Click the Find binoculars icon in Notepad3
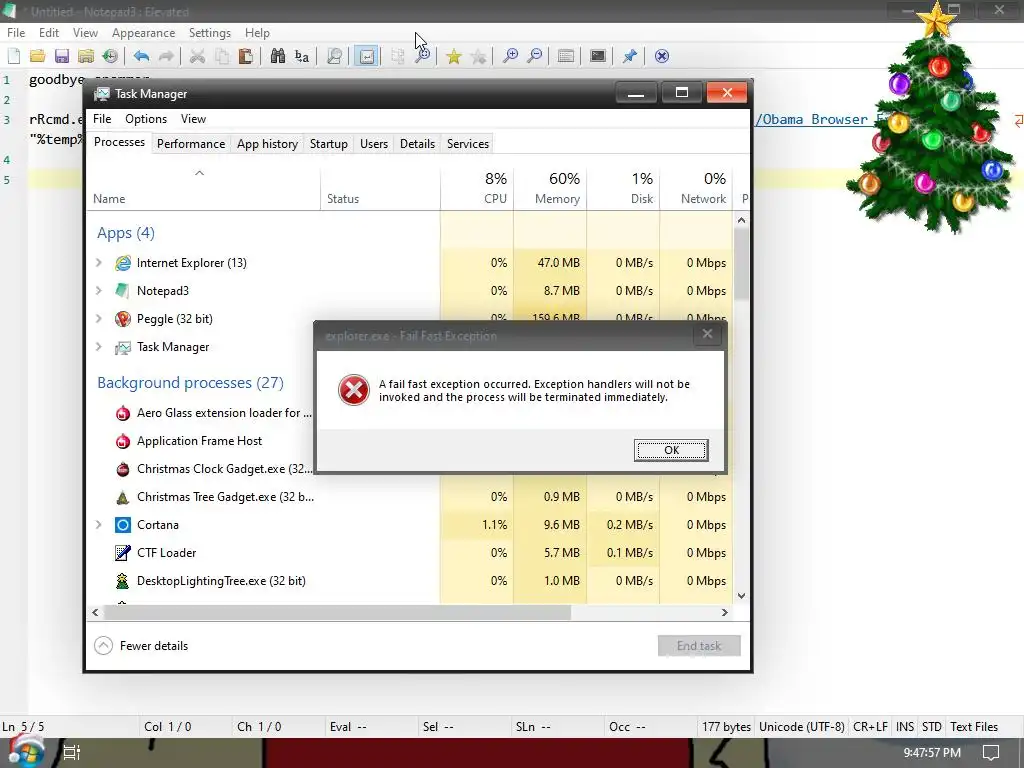 278,56
